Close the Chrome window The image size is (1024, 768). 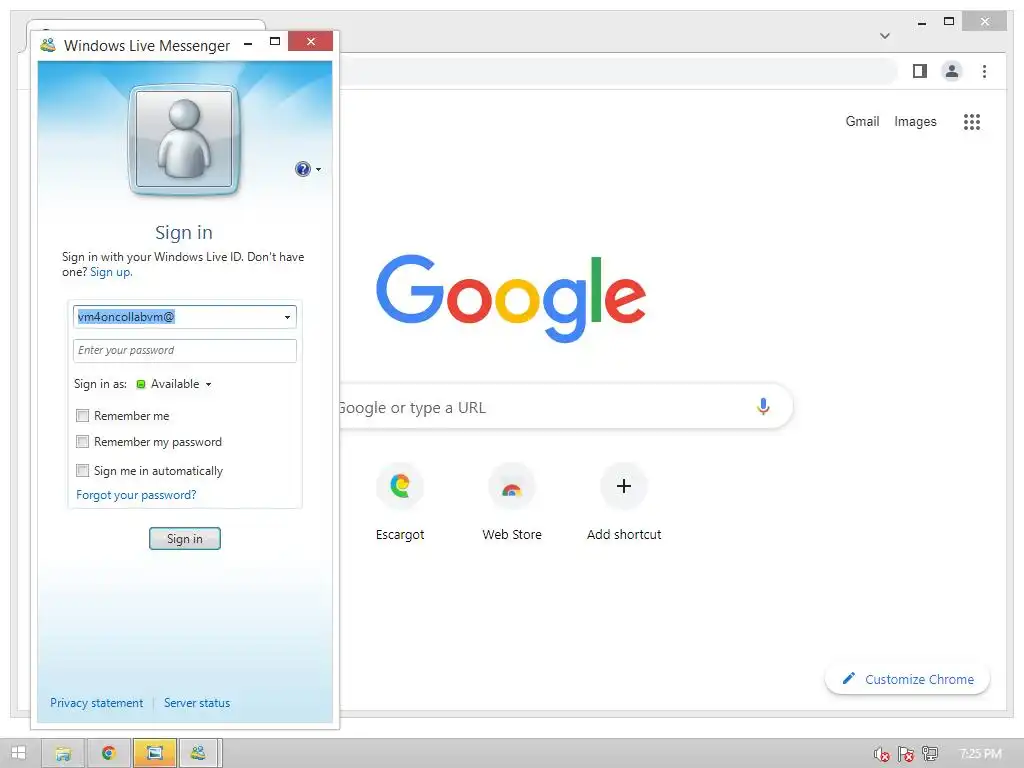click(985, 22)
